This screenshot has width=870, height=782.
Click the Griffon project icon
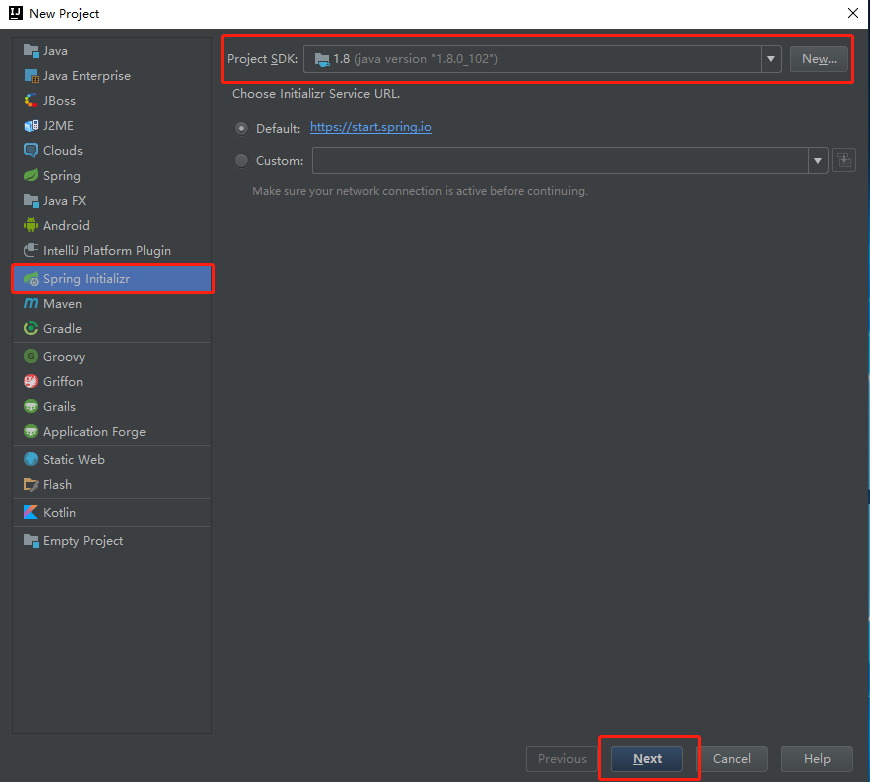31,381
